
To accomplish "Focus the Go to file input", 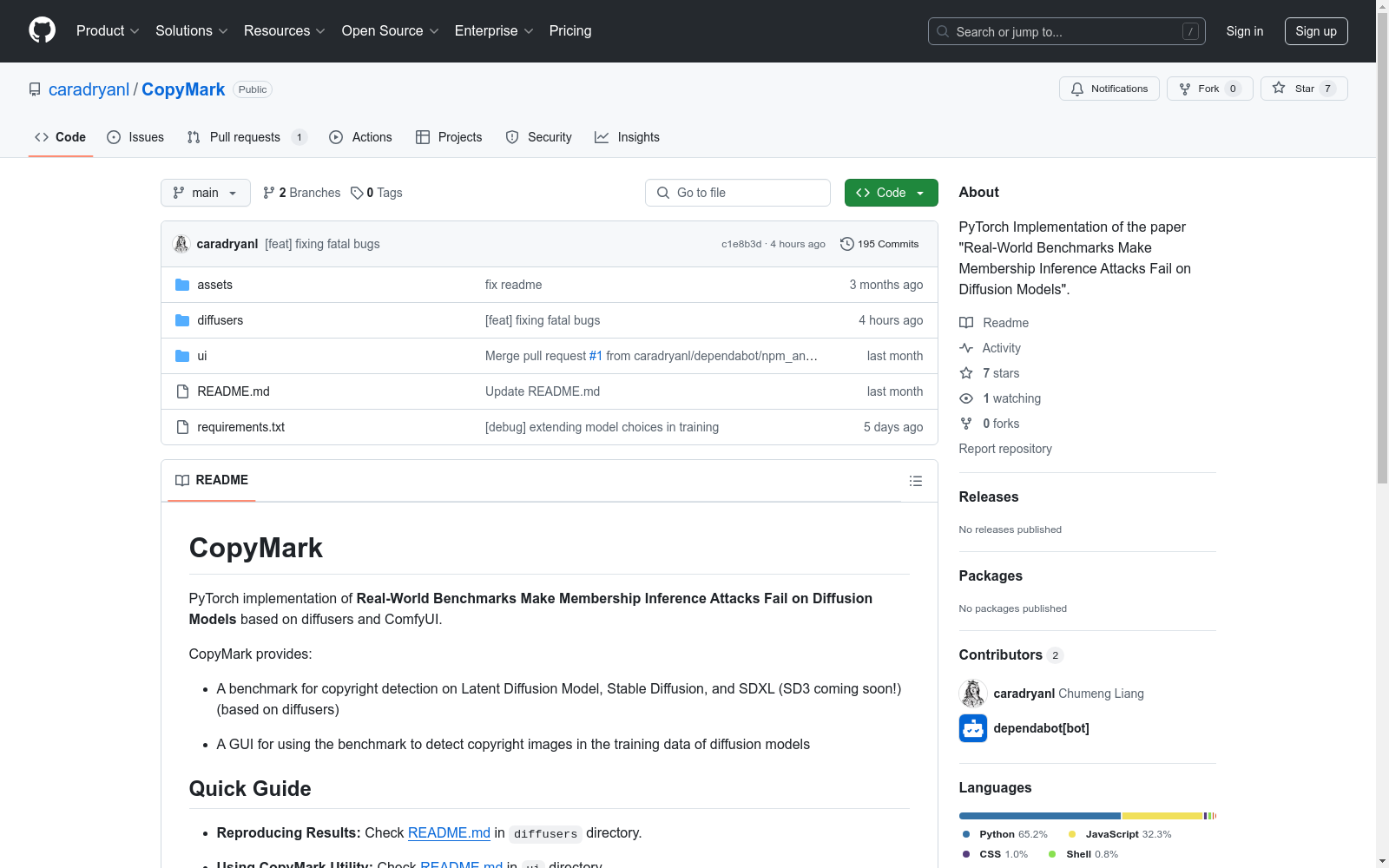I will [x=738, y=193].
